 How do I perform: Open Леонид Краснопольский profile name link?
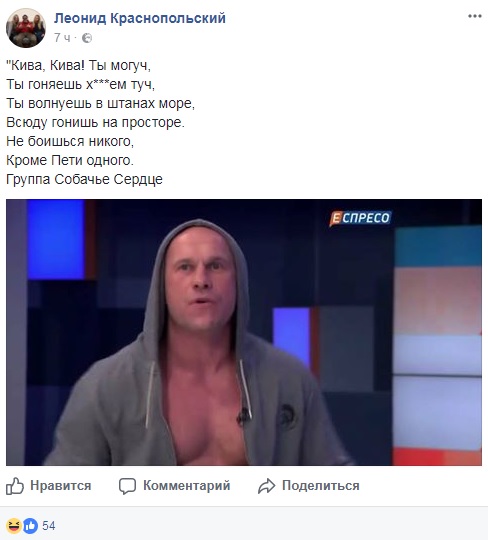140,18
